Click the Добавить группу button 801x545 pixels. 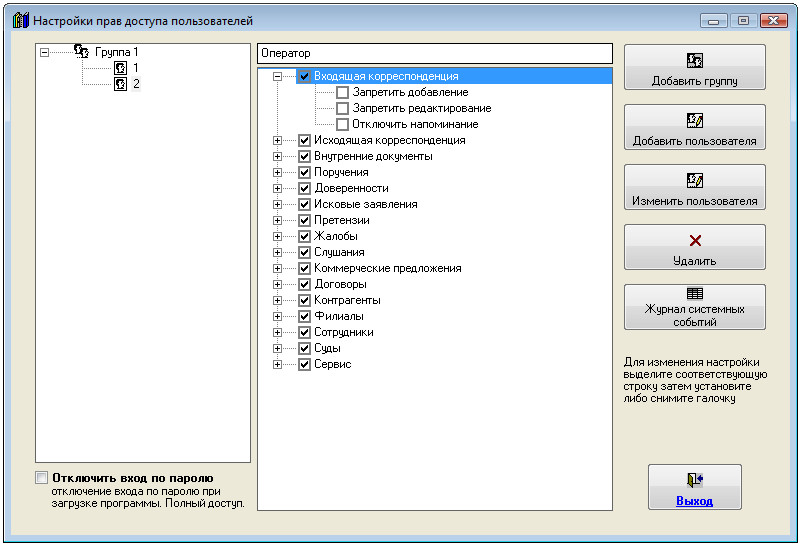tap(695, 67)
